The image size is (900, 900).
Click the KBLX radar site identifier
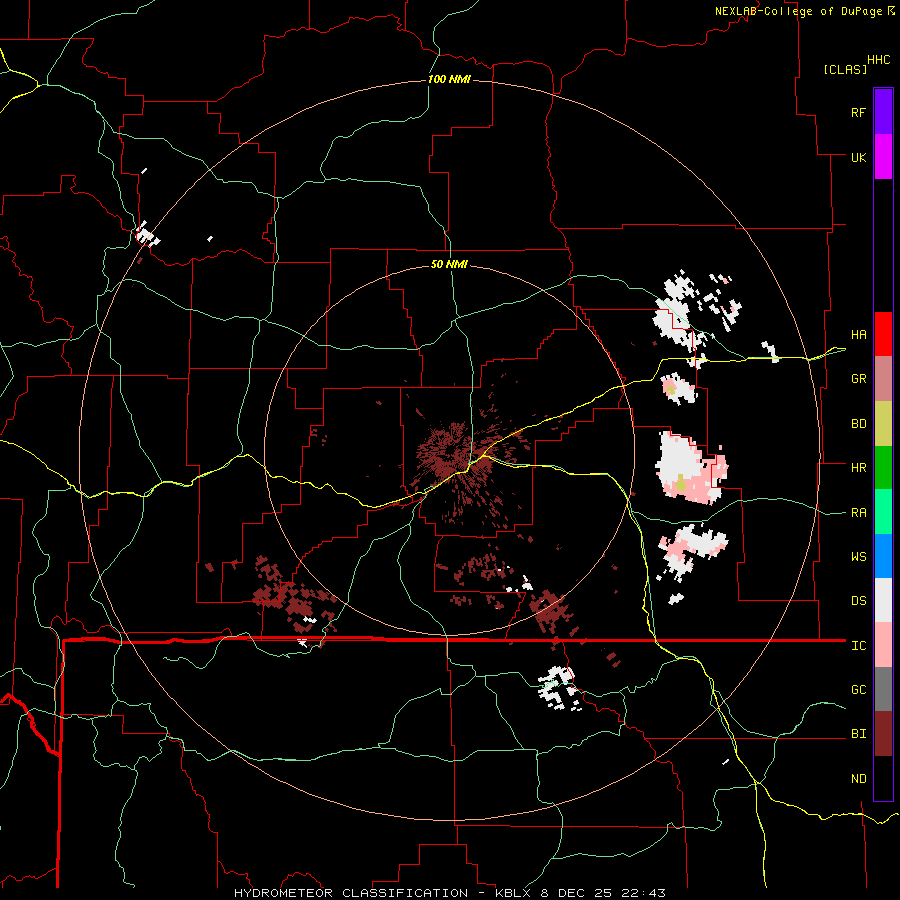515,893
